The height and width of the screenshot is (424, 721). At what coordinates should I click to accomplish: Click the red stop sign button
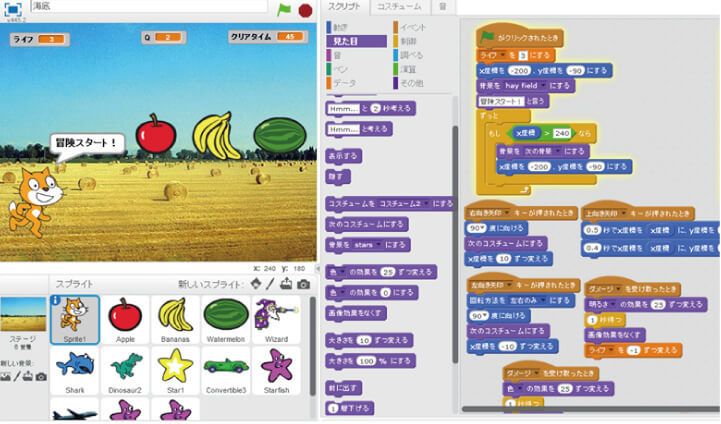pos(305,10)
